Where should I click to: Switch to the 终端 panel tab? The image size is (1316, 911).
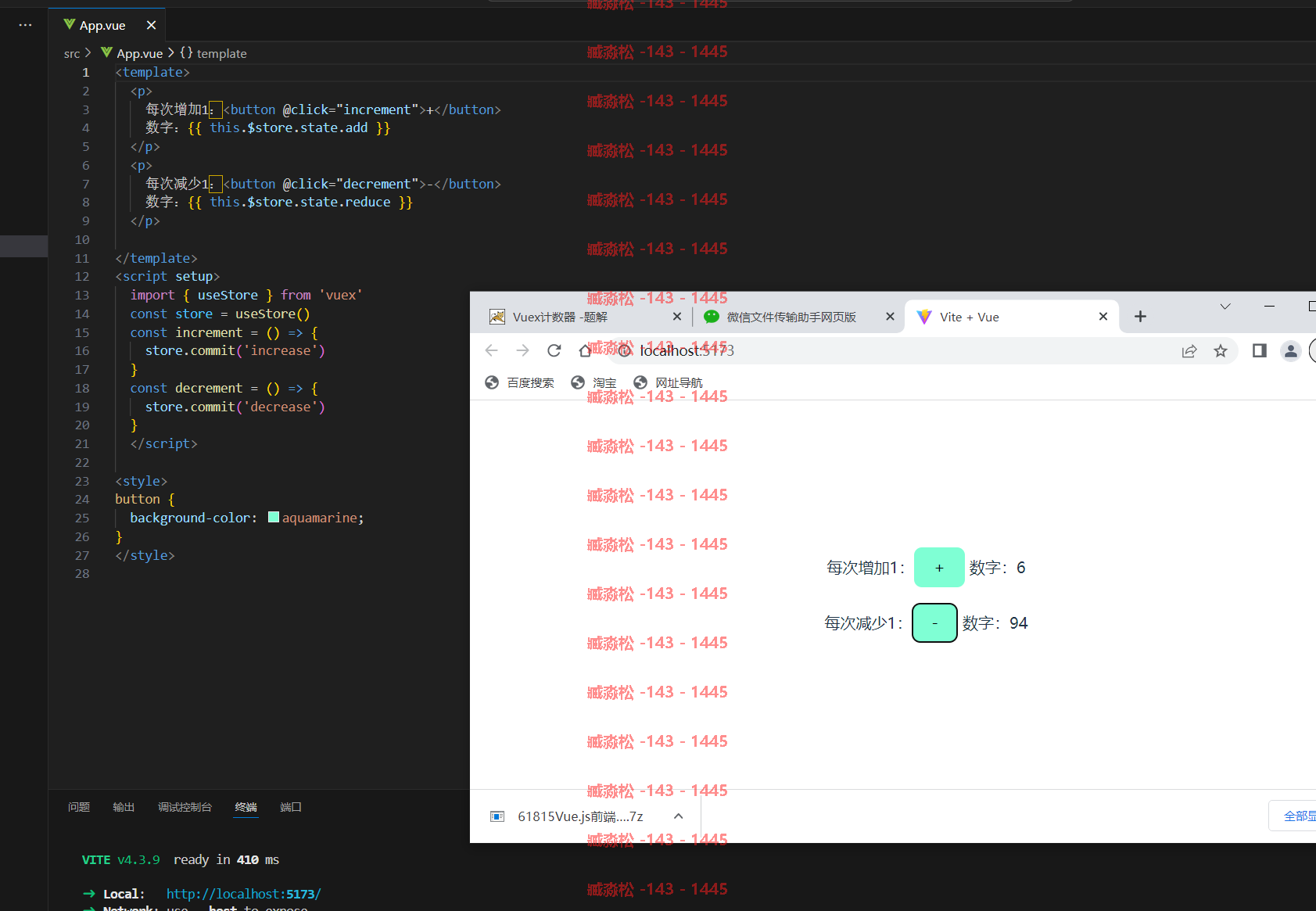pos(246,807)
